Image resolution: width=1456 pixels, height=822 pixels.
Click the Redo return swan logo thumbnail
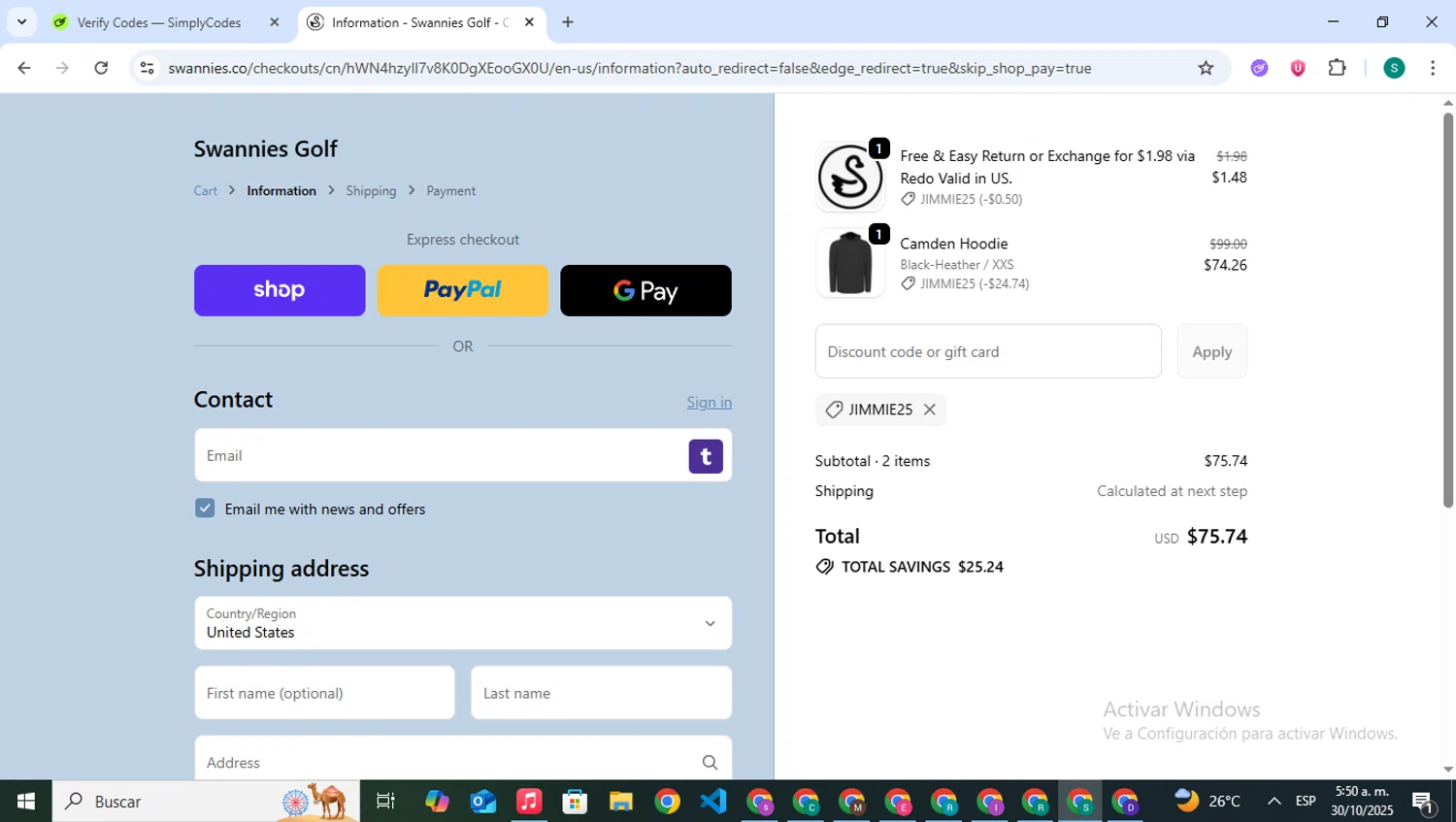coord(850,177)
